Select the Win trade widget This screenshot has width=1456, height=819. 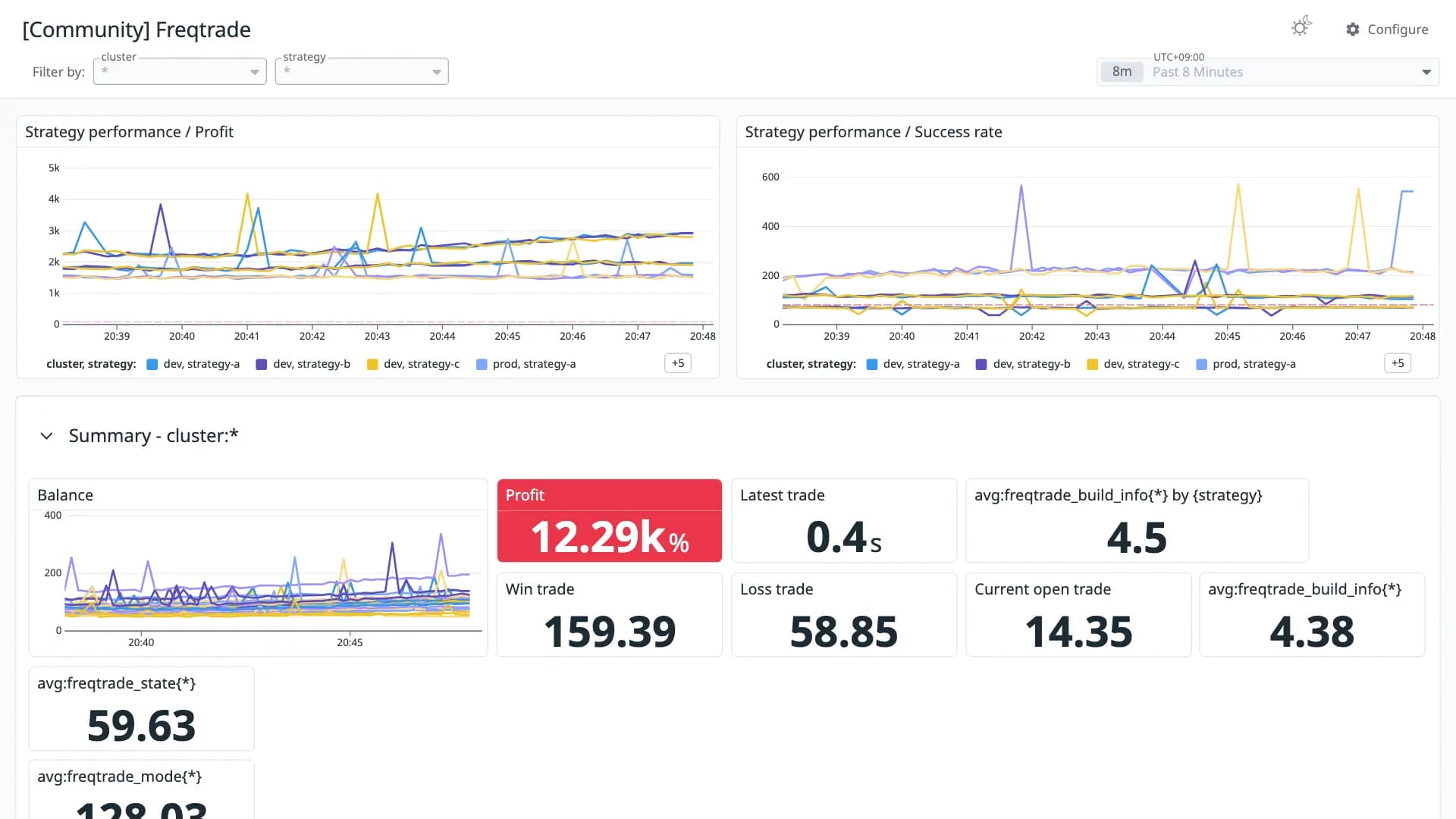click(610, 614)
